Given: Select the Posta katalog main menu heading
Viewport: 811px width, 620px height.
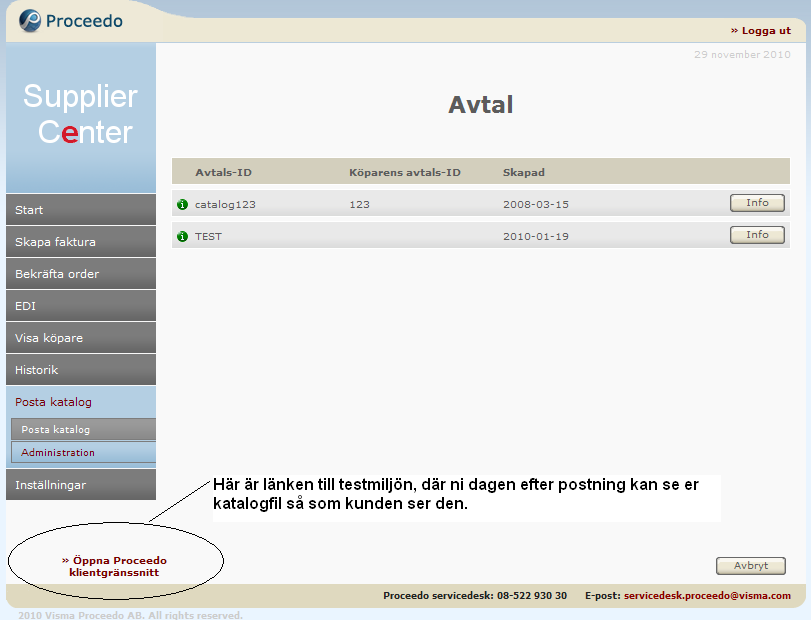Looking at the screenshot, I should pos(53,402).
